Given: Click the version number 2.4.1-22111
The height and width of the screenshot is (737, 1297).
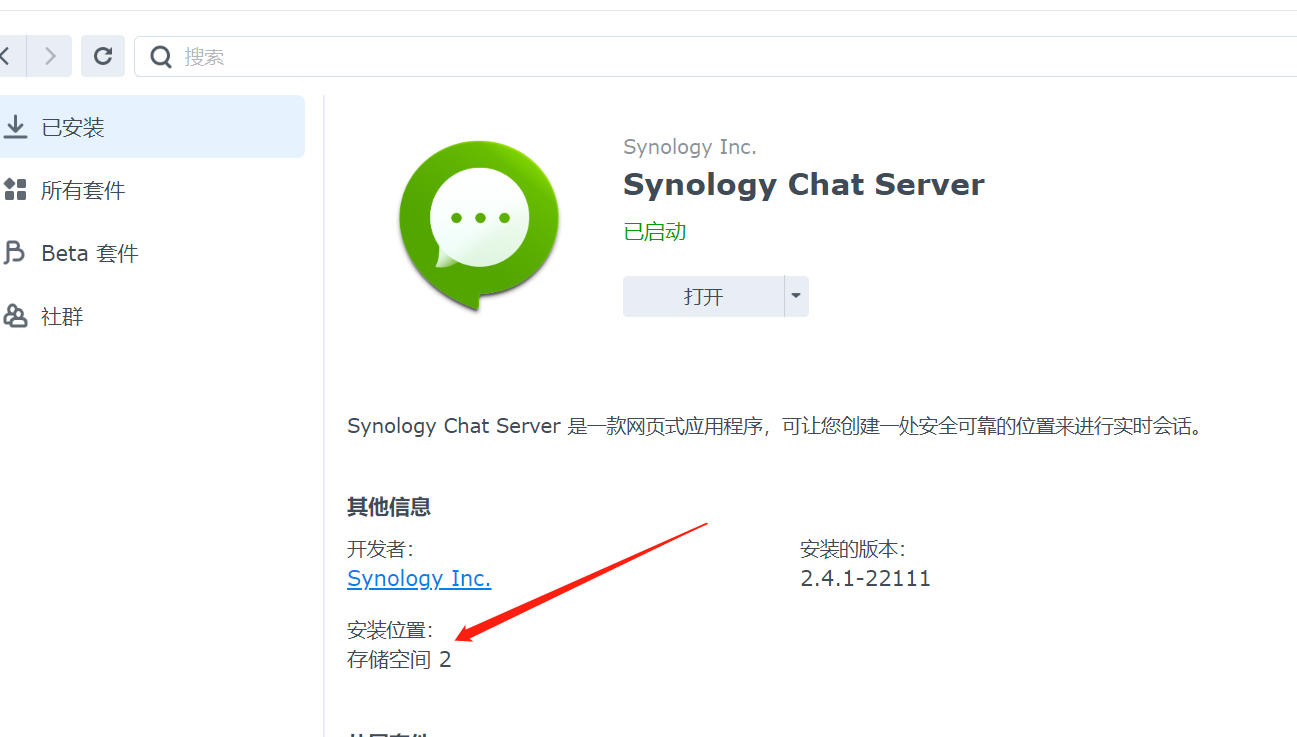Looking at the screenshot, I should tap(866, 578).
